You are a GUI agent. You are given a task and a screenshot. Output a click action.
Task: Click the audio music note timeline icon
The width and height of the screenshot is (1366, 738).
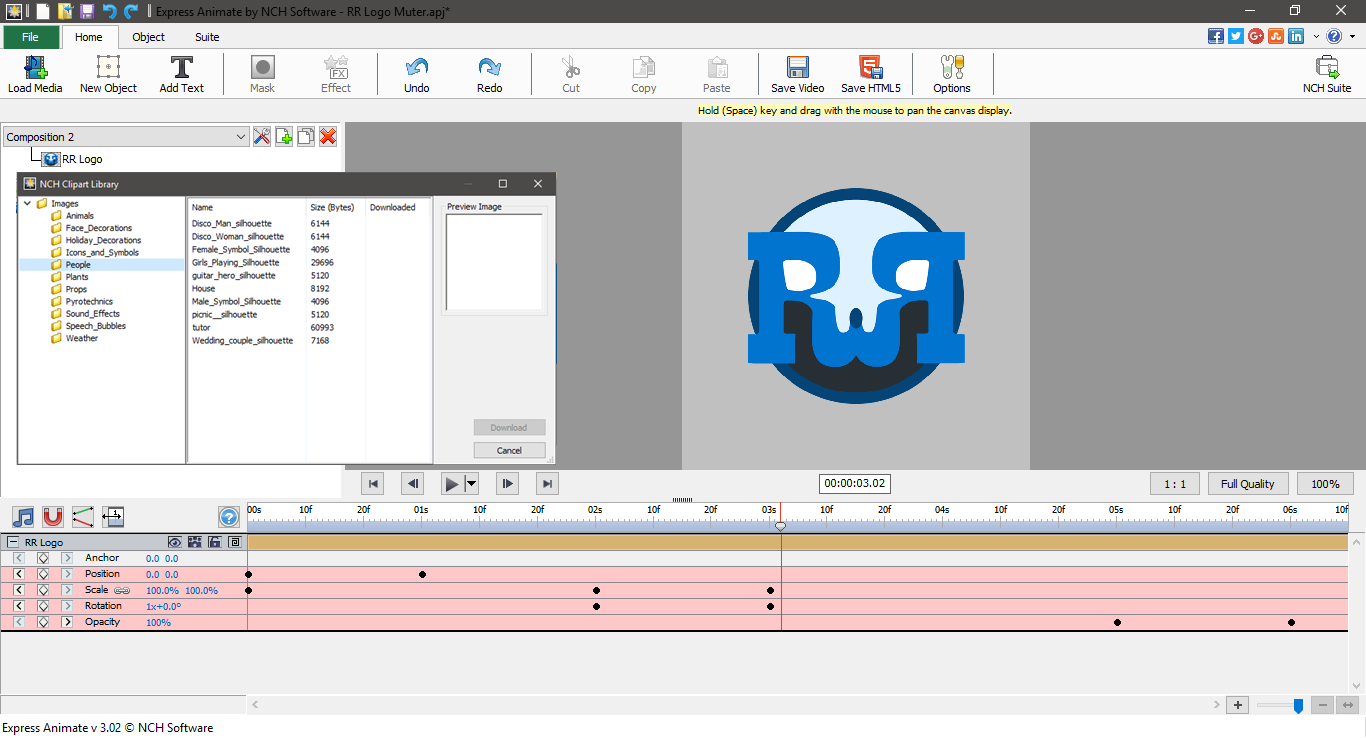click(23, 517)
